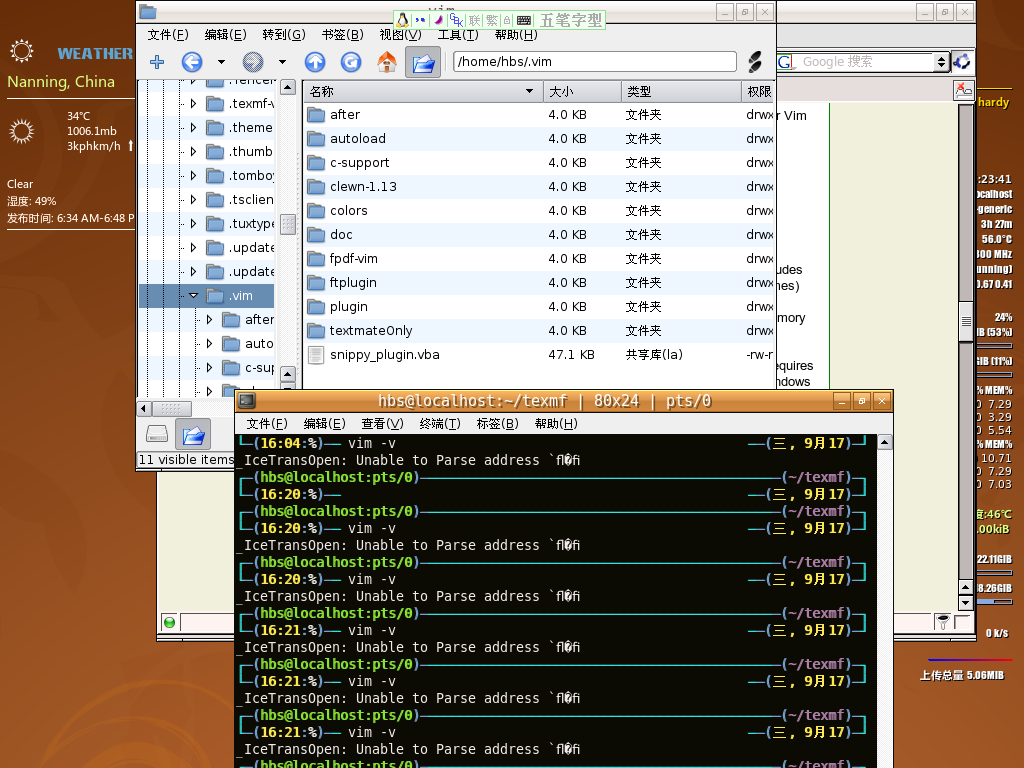Screen dimensions: 1024x768
Task: Click the browser throbber icon beside search
Action: [x=962, y=62]
